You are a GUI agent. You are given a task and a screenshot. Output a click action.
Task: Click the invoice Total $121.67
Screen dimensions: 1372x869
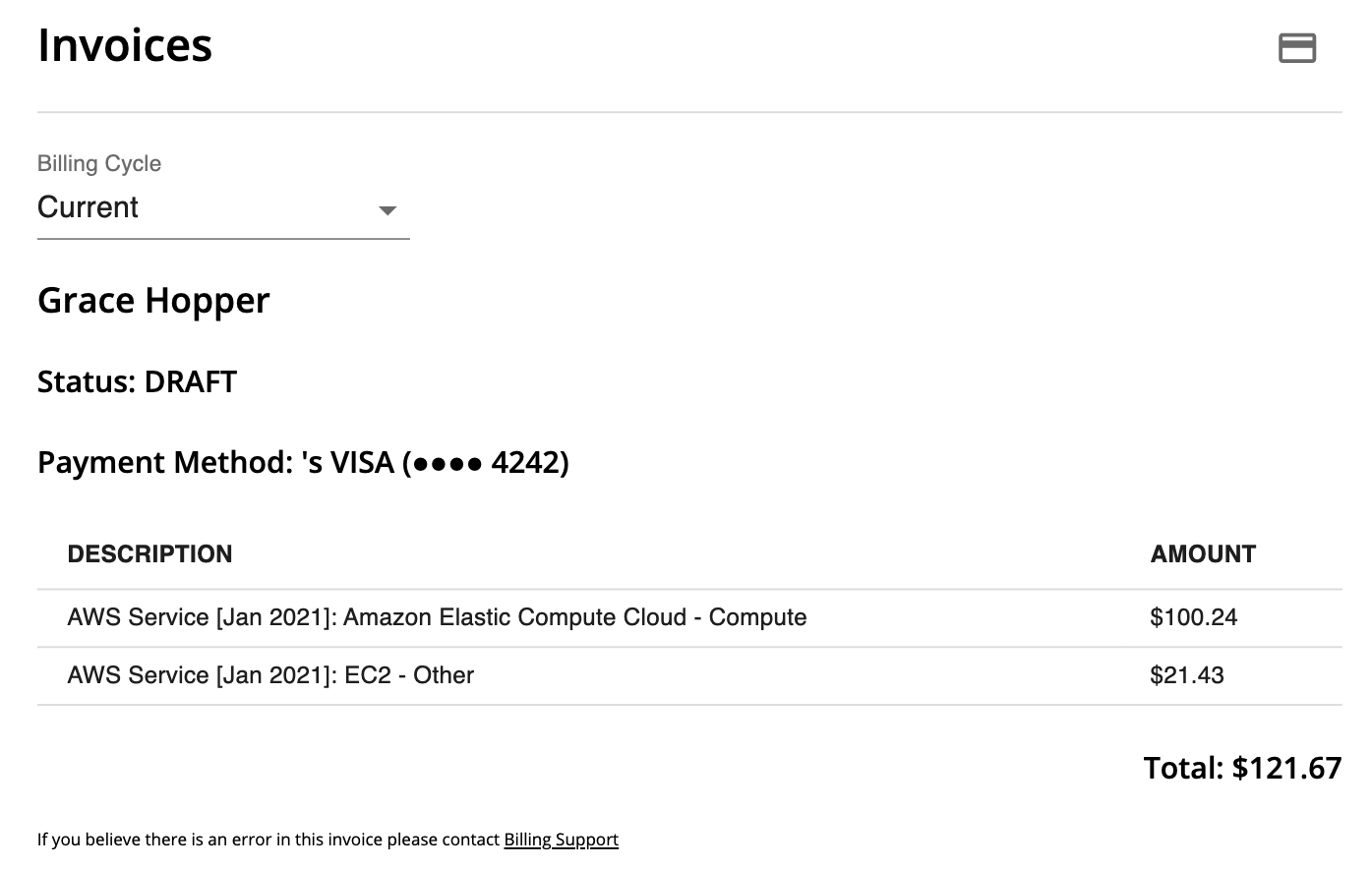[x=1241, y=768]
